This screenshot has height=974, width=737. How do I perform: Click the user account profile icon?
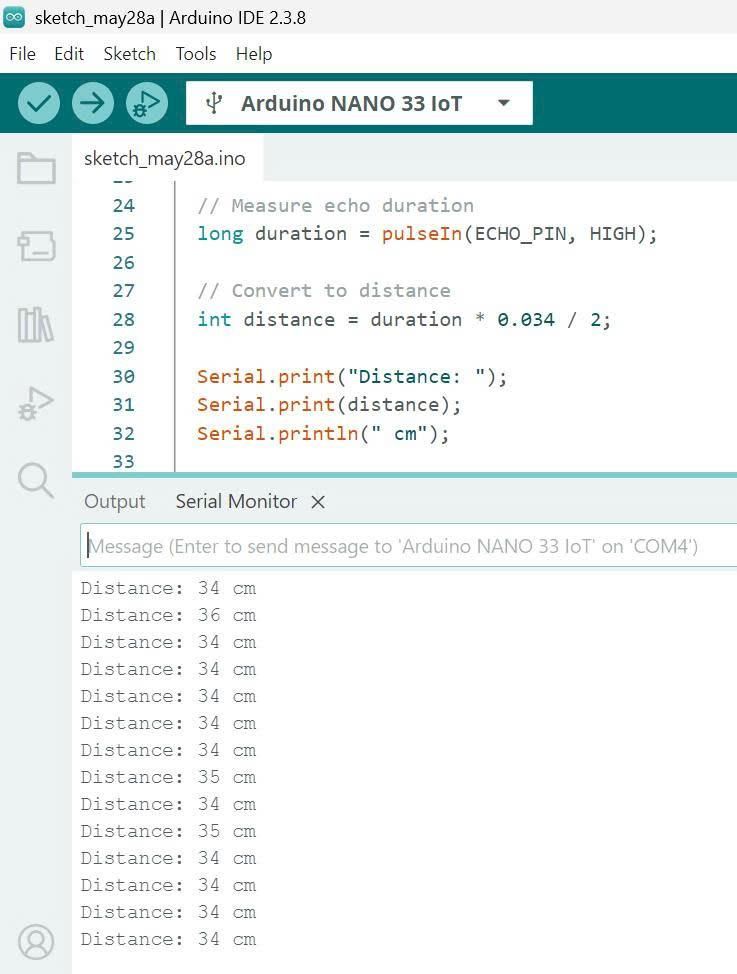[x=36, y=942]
